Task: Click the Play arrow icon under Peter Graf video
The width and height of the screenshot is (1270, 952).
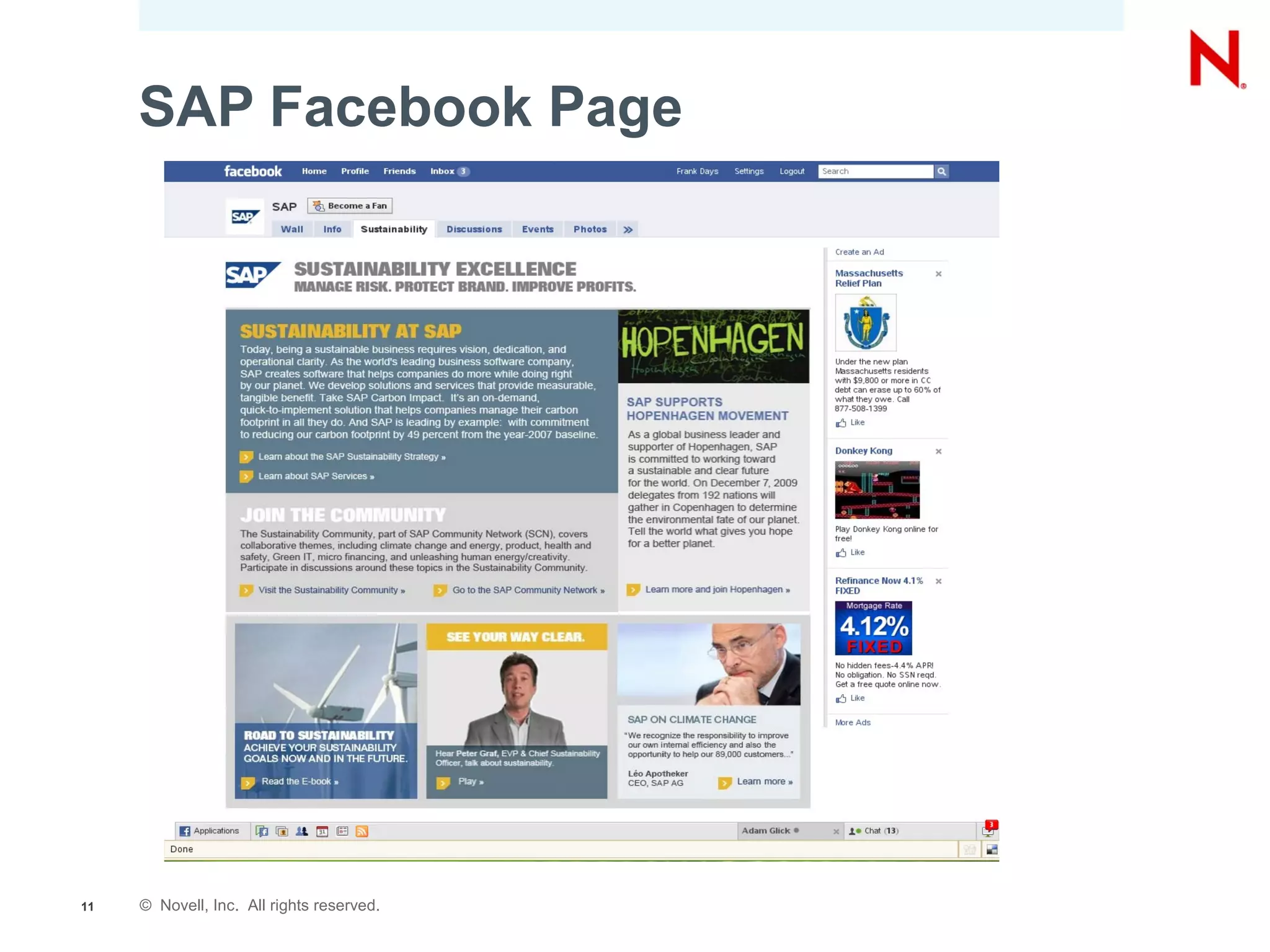Action: [x=443, y=782]
